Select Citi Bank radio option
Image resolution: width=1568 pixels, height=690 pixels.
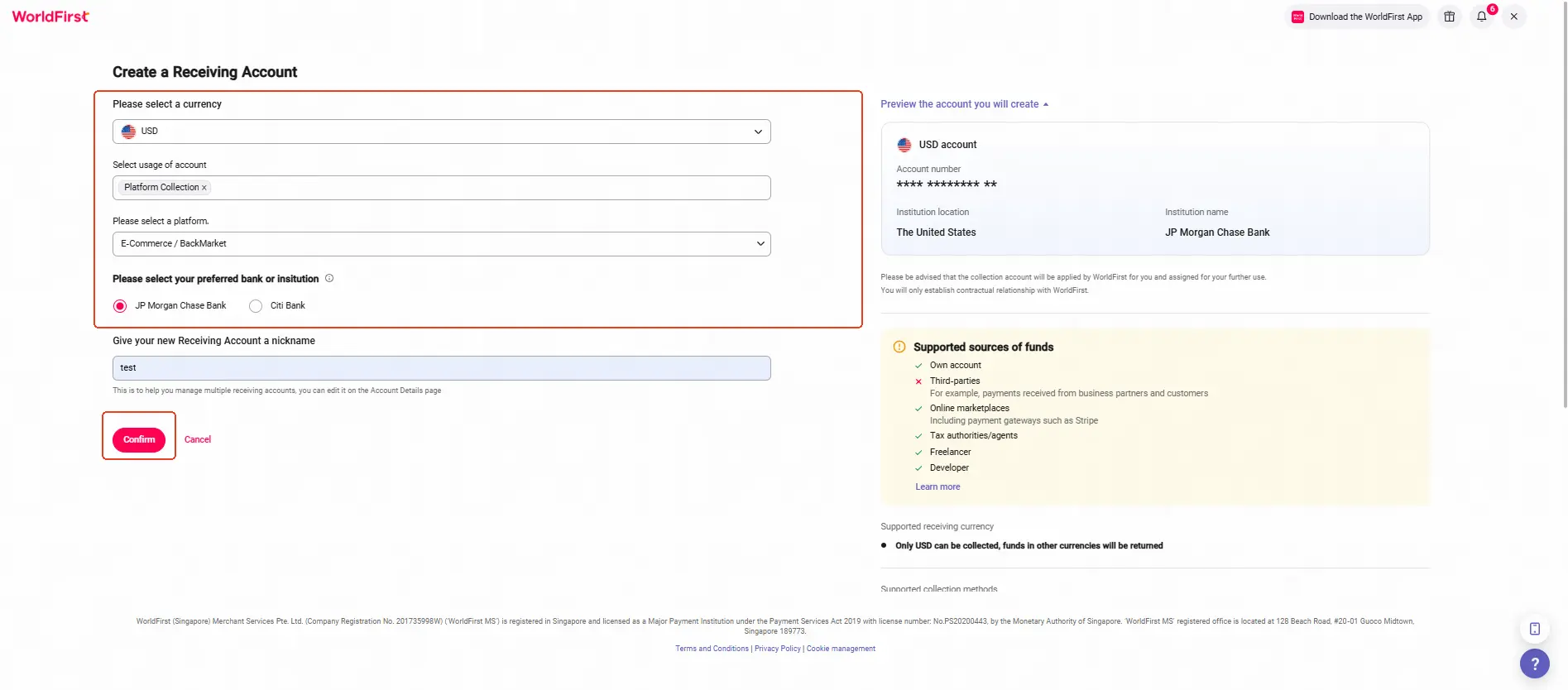[x=256, y=306]
